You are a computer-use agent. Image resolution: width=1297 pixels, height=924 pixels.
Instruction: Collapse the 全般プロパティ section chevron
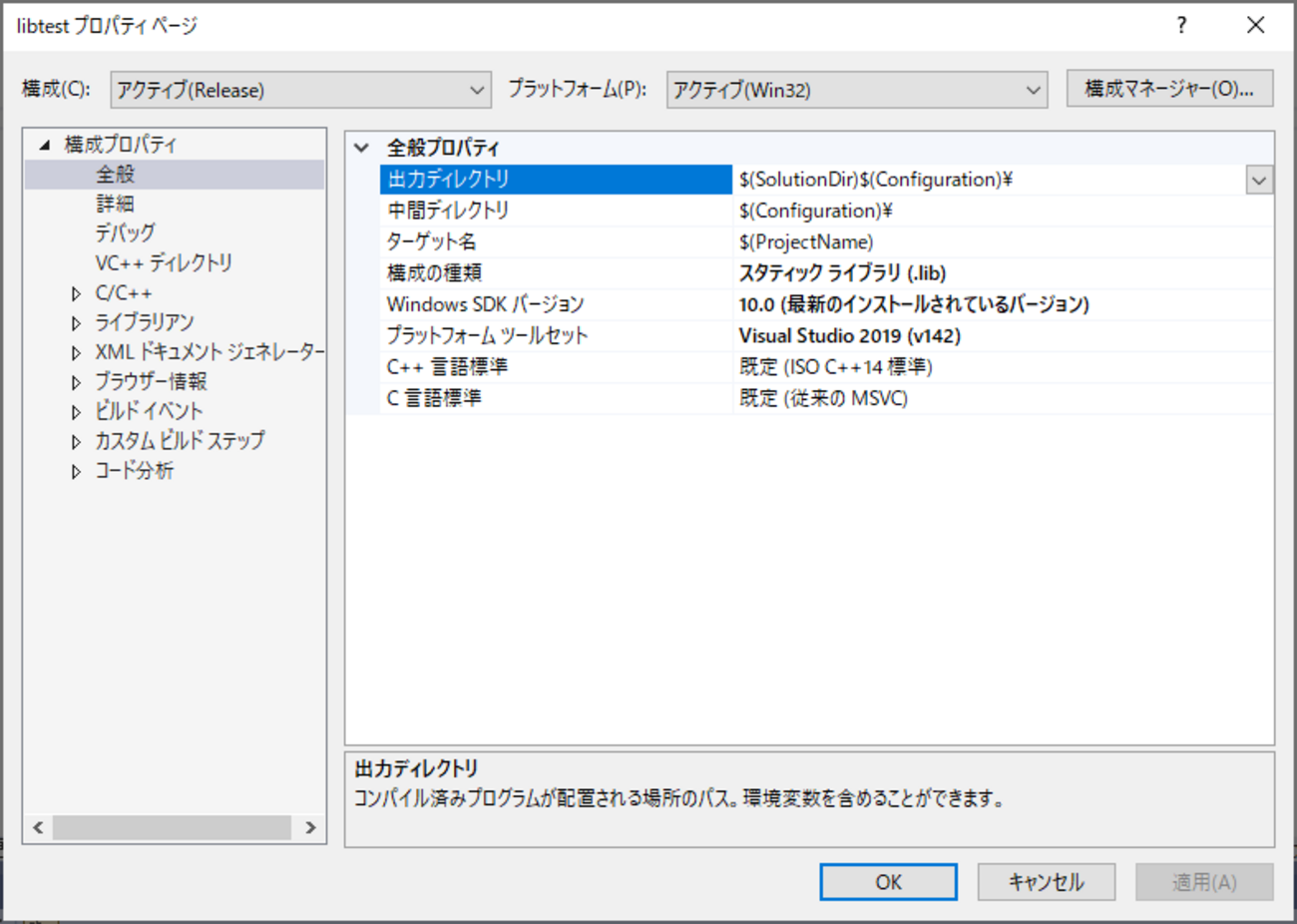362,148
